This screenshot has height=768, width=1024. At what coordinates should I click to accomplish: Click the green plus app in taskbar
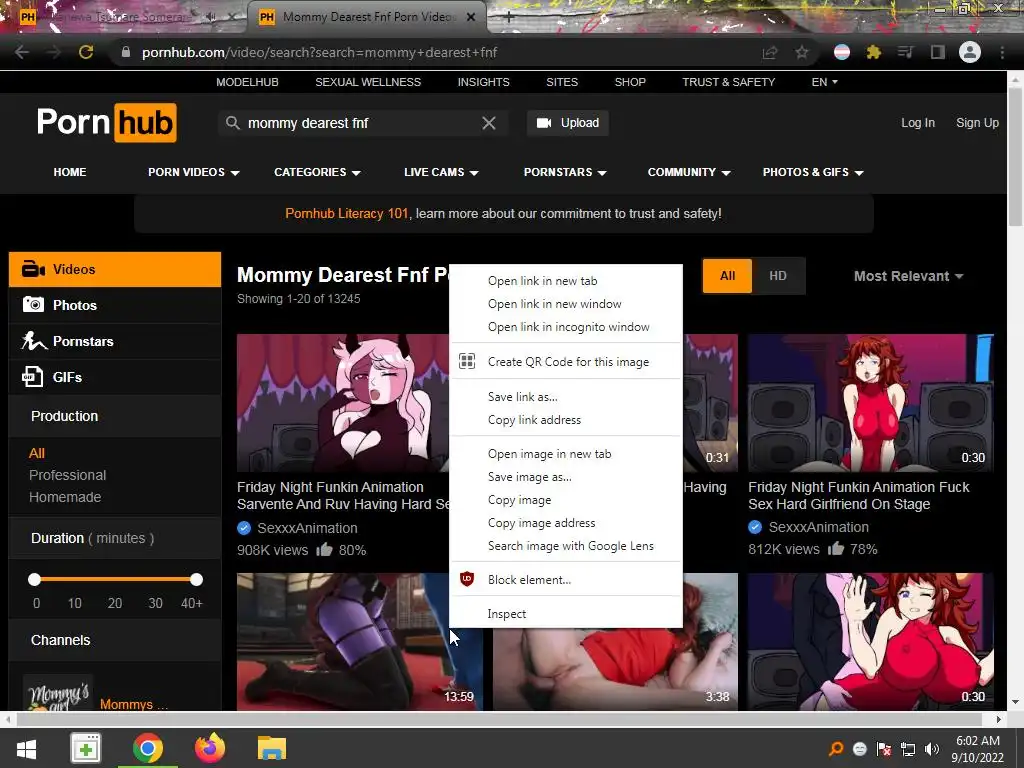[86, 748]
